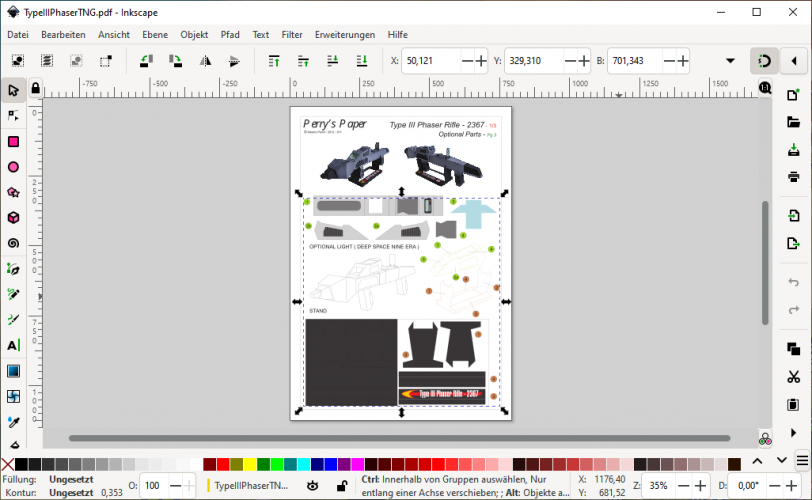Toggle layer lock icon
This screenshot has height=500, width=812.
click(x=342, y=486)
